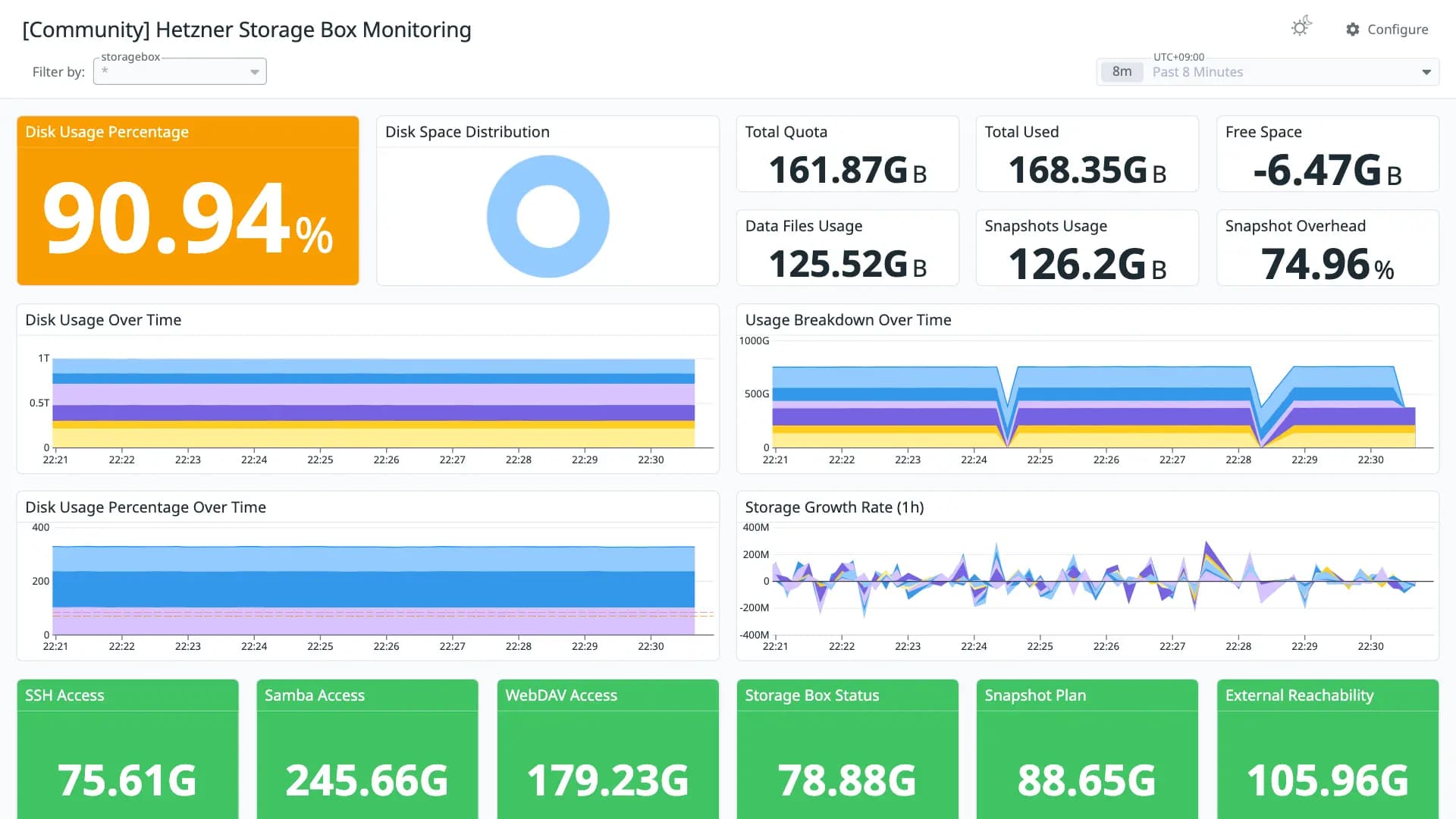Click the Configure gear icon
1456x819 pixels.
[1353, 30]
